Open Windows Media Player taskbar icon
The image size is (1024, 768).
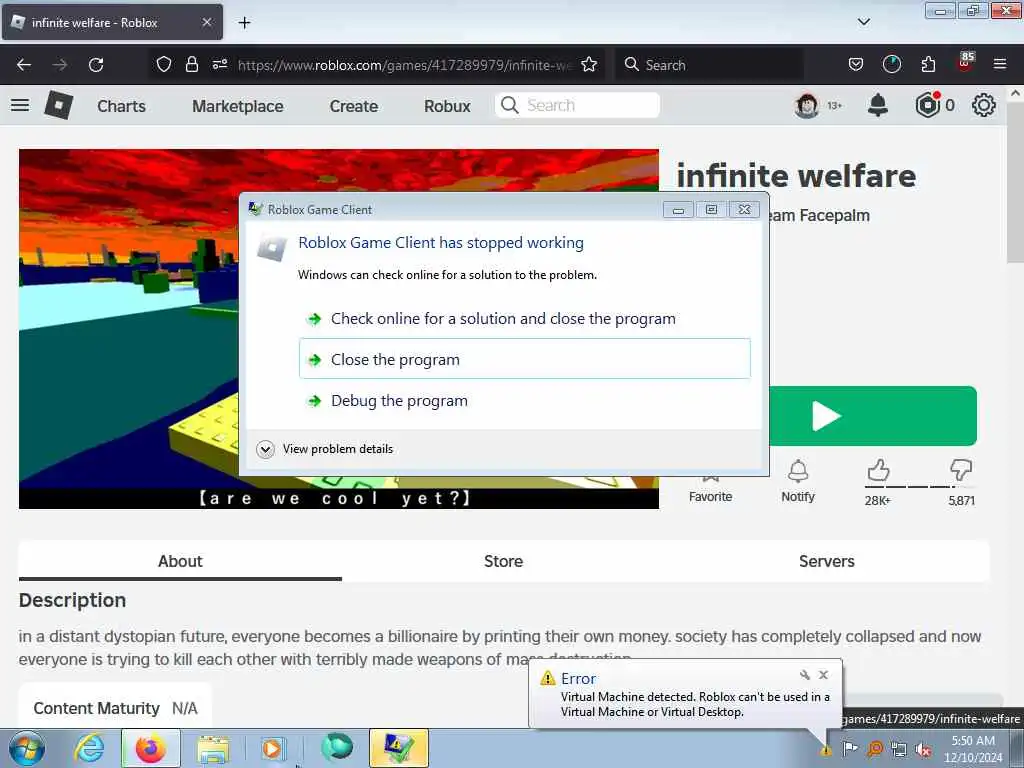[273, 748]
